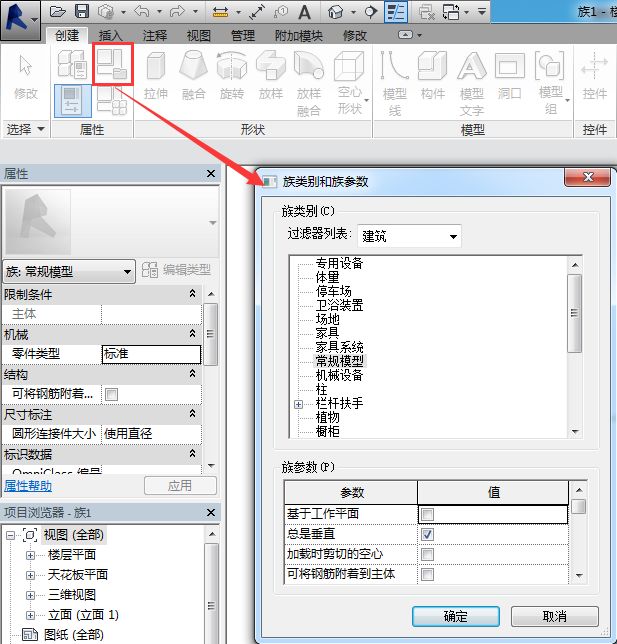617x644 pixels.
Task: Switch to the 创建 ribbon tab
Action: [x=67, y=36]
